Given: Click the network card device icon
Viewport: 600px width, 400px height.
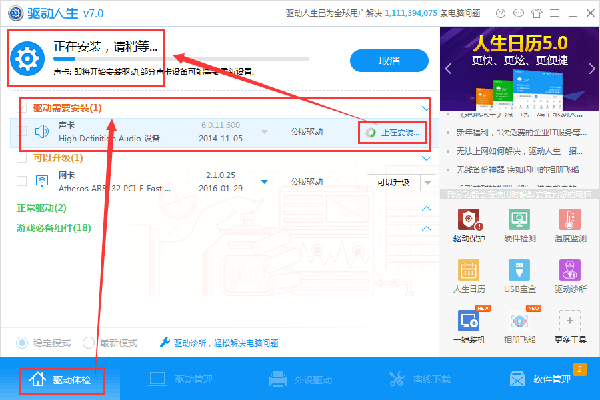Looking at the screenshot, I should point(42,181).
